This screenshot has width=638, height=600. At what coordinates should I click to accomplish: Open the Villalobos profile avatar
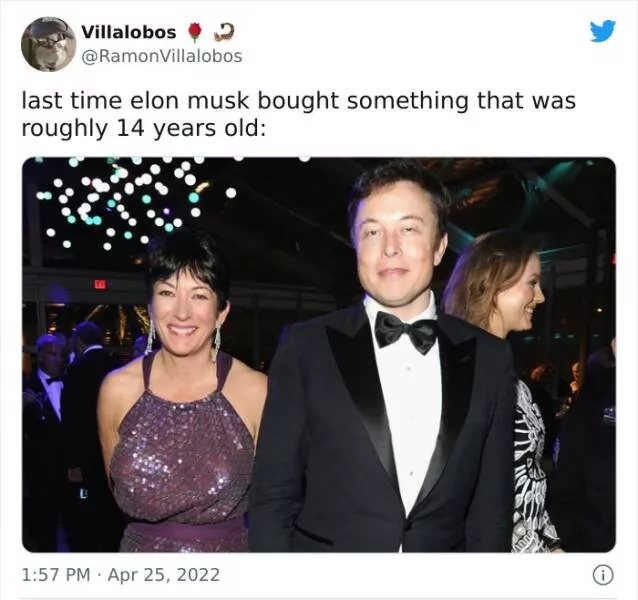(48, 44)
